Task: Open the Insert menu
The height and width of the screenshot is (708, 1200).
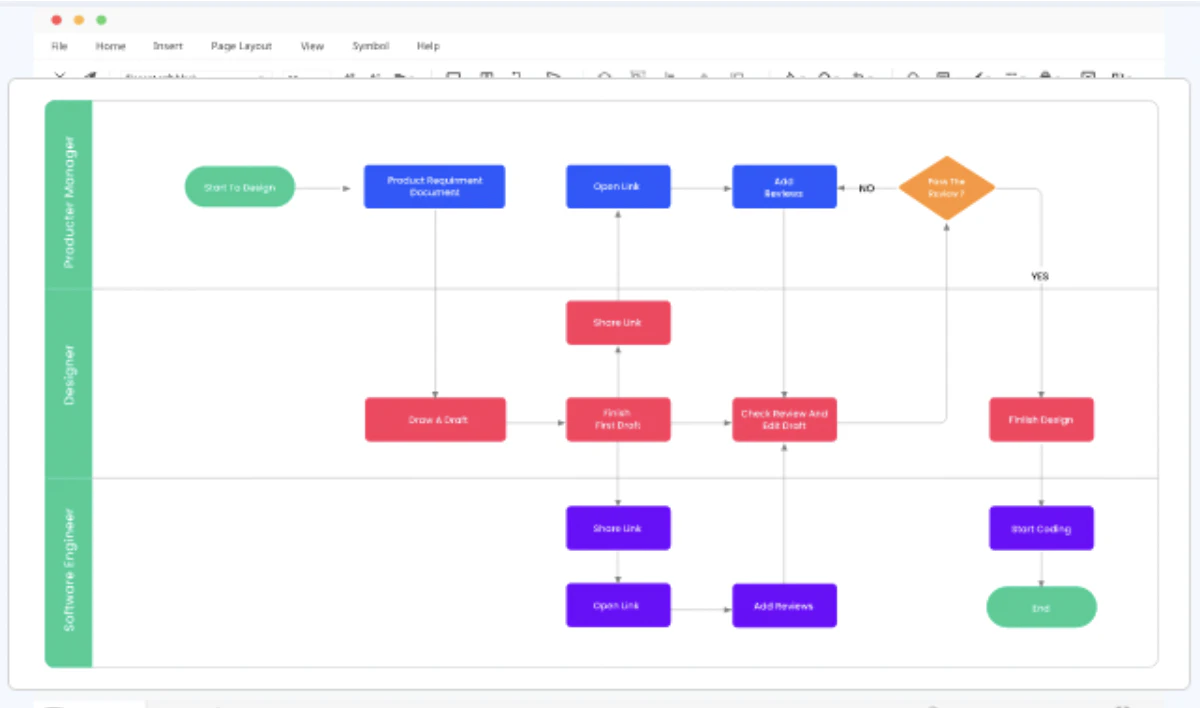Action: point(168,46)
